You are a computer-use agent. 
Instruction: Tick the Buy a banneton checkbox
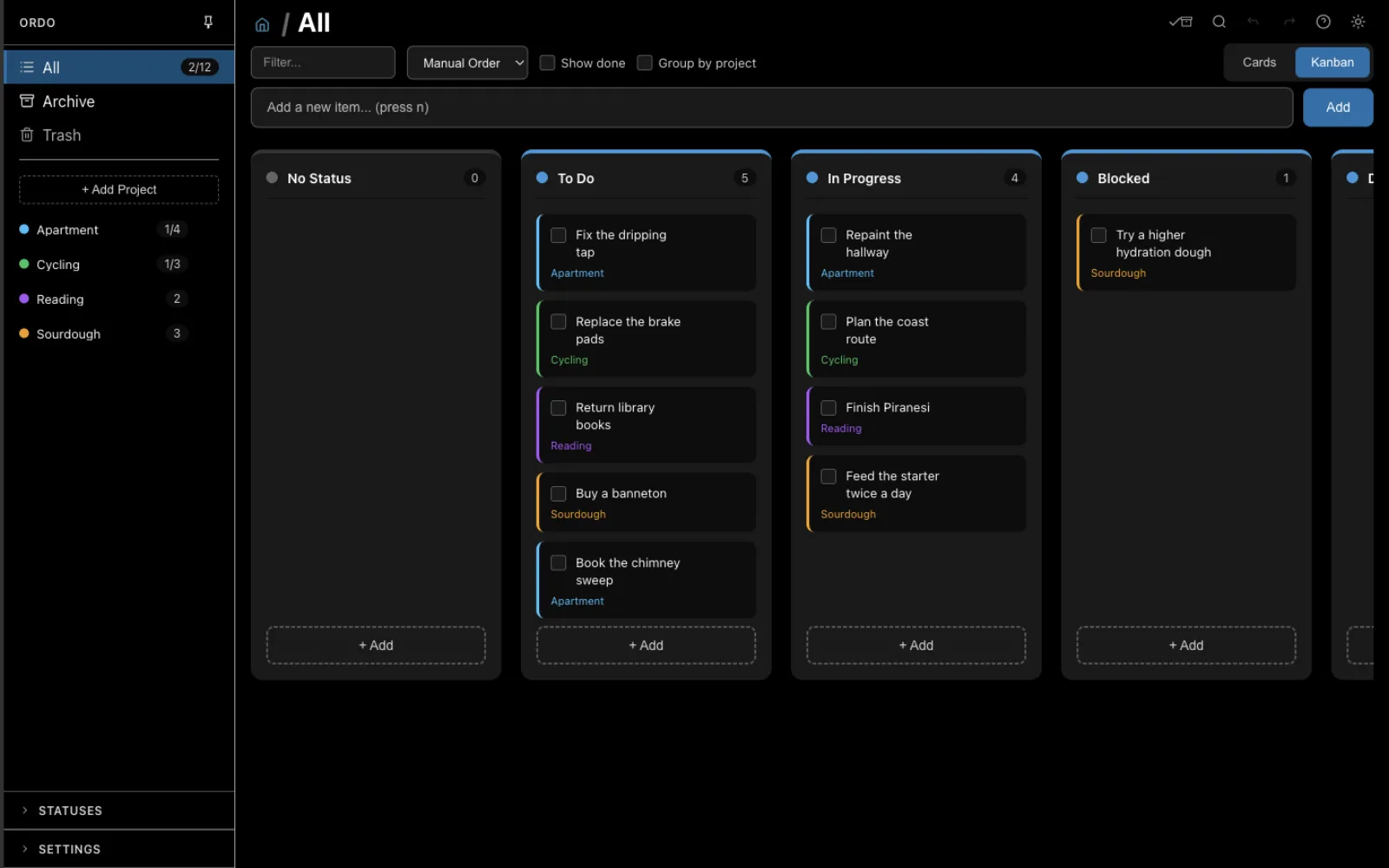pyautogui.click(x=558, y=494)
